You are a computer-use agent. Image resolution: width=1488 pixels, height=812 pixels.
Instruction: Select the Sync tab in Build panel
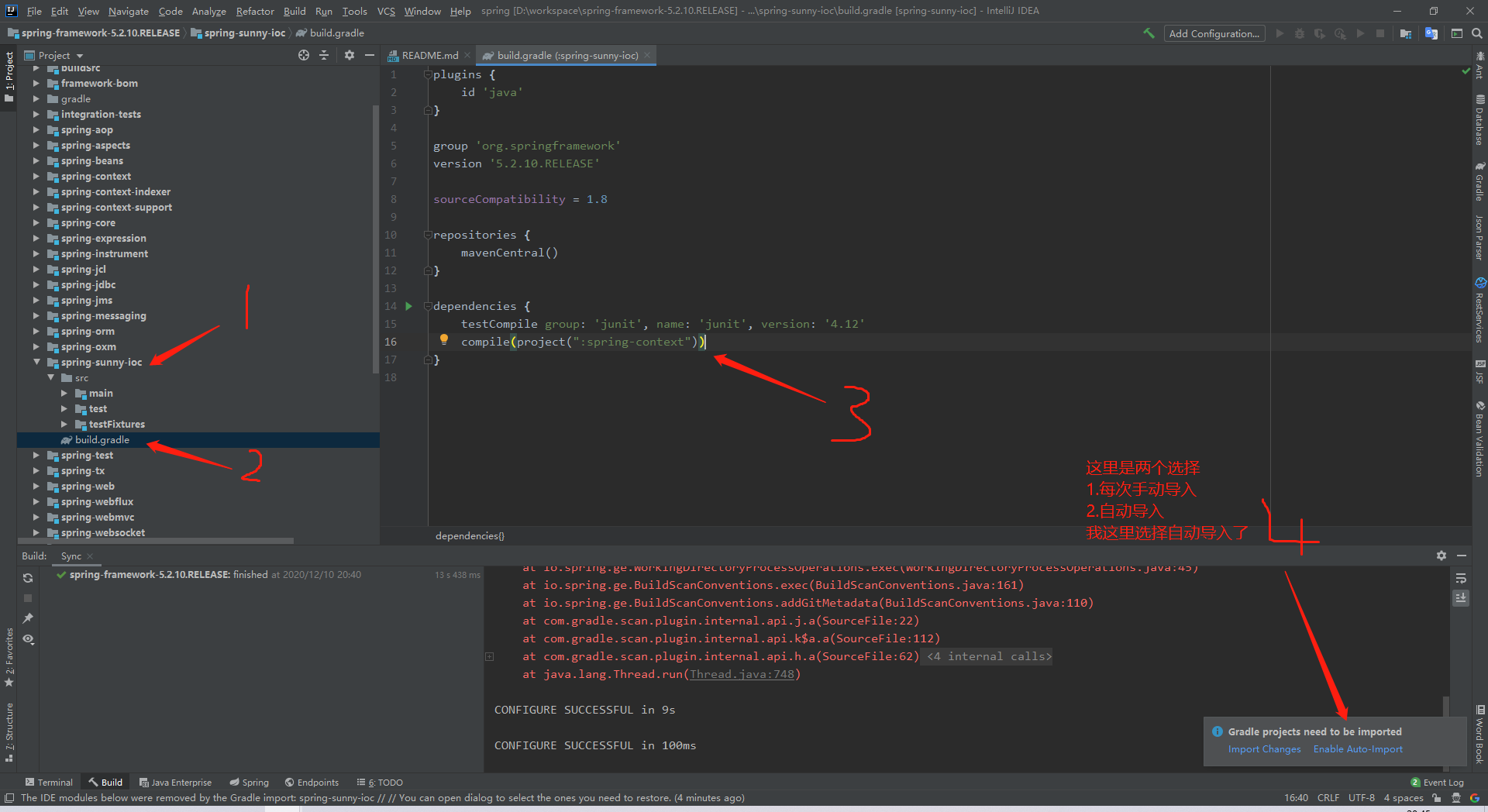click(x=71, y=556)
